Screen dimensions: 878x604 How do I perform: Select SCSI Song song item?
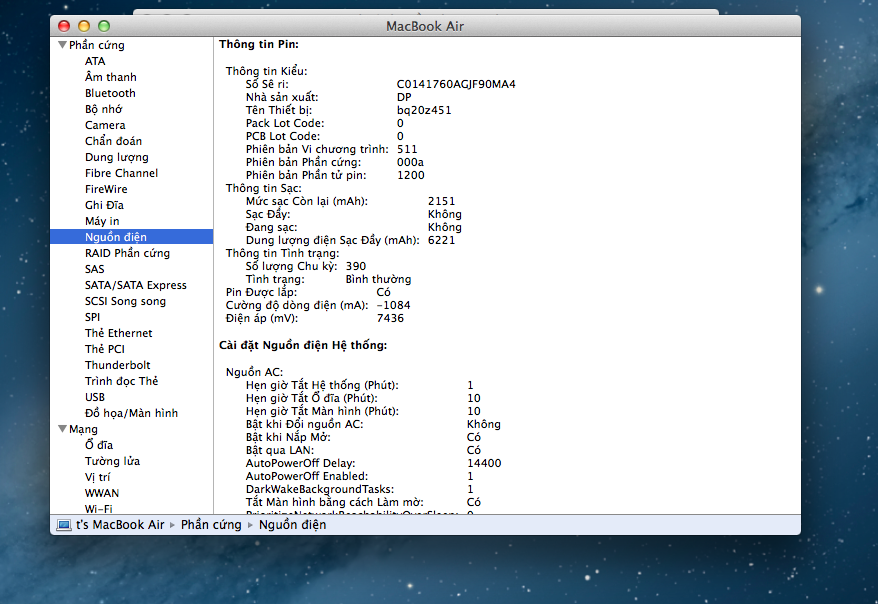[125, 301]
